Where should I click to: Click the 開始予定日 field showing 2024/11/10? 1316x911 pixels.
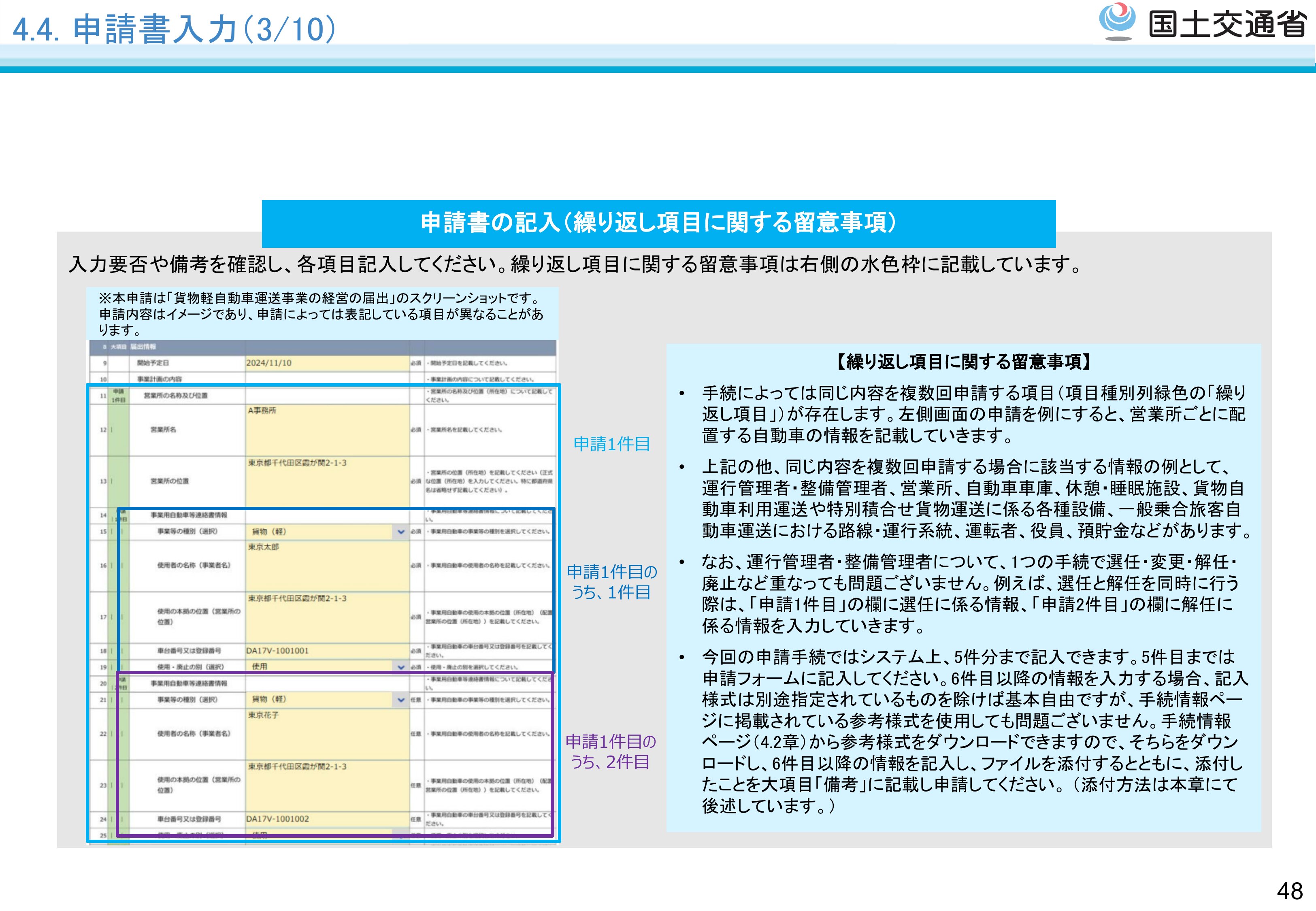(x=327, y=363)
